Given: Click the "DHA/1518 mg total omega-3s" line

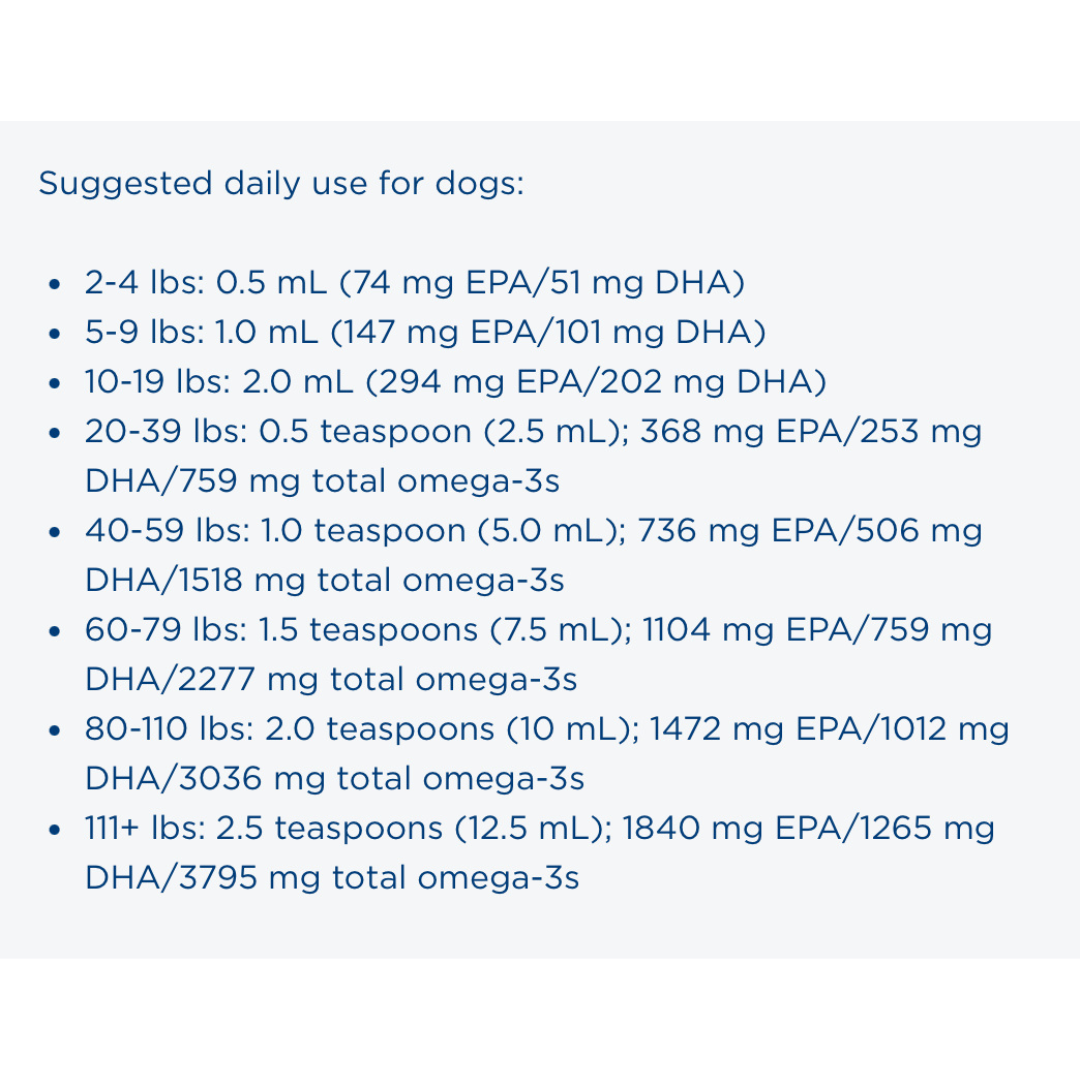Looking at the screenshot, I should pyautogui.click(x=325, y=580).
